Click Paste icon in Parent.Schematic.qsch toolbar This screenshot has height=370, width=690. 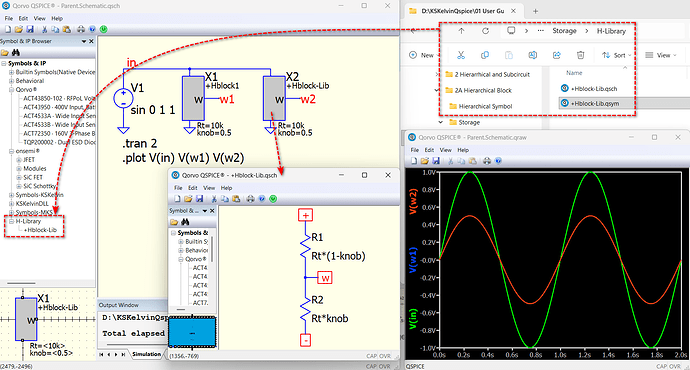pos(67,29)
